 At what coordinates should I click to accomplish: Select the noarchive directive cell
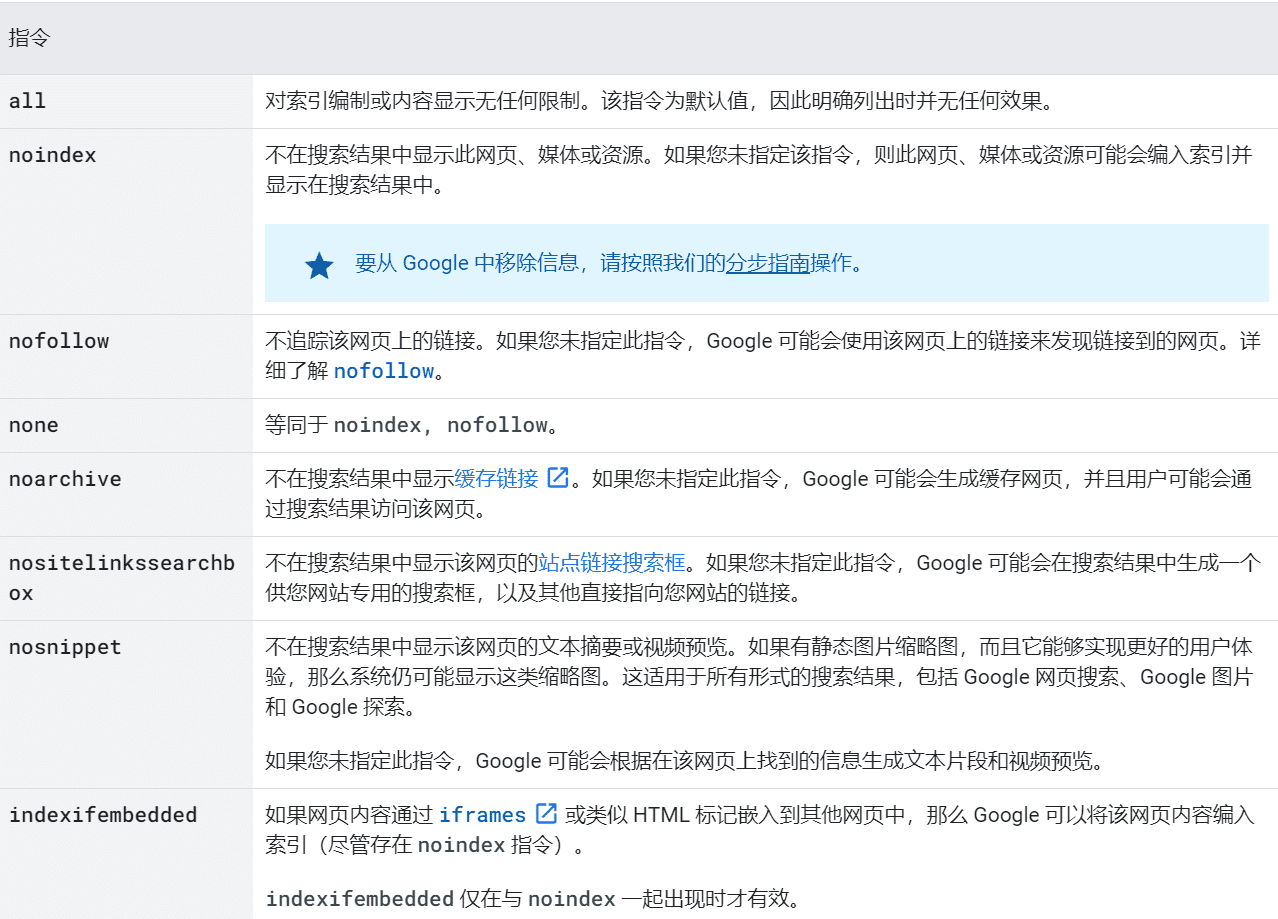[x=64, y=478]
